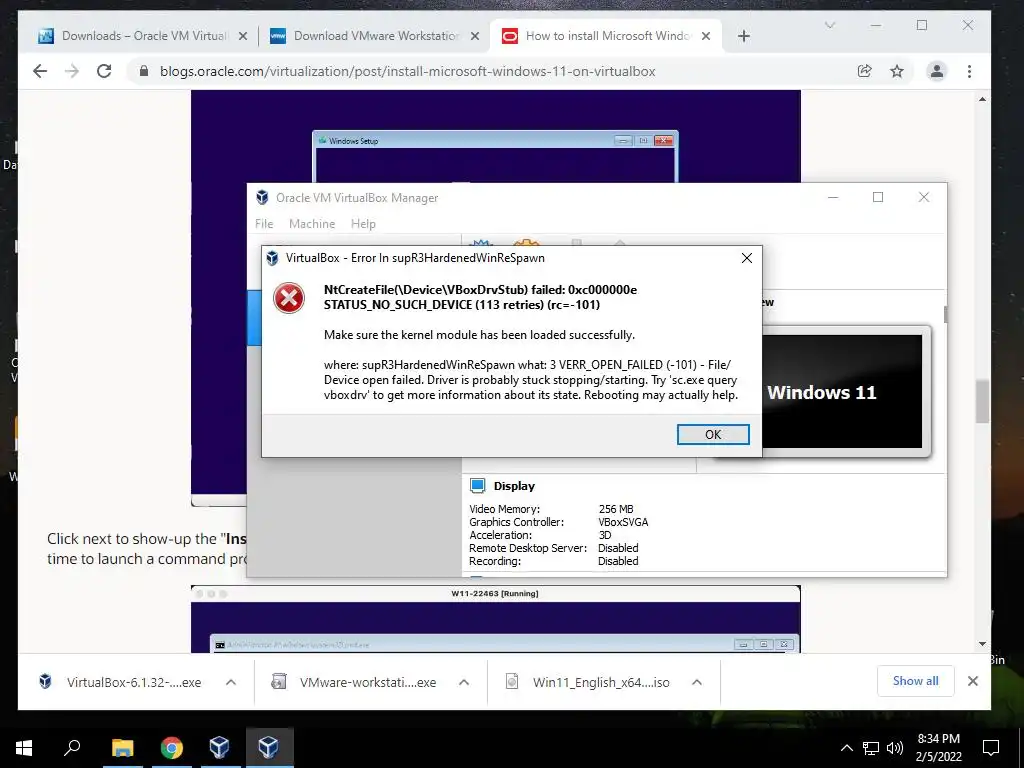This screenshot has height=768, width=1024.
Task: Open the Chrome profile menu
Action: (936, 71)
